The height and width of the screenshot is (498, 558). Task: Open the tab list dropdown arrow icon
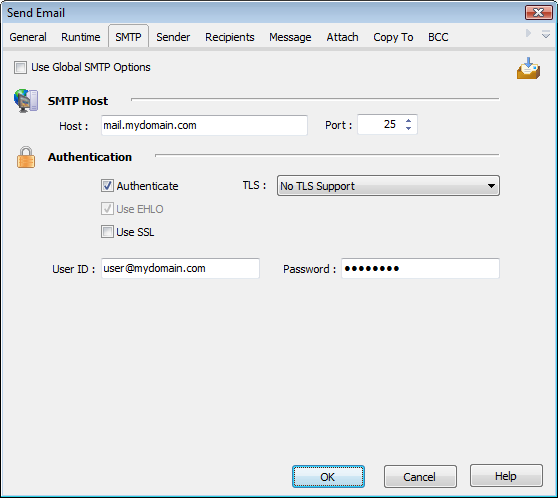(x=546, y=35)
